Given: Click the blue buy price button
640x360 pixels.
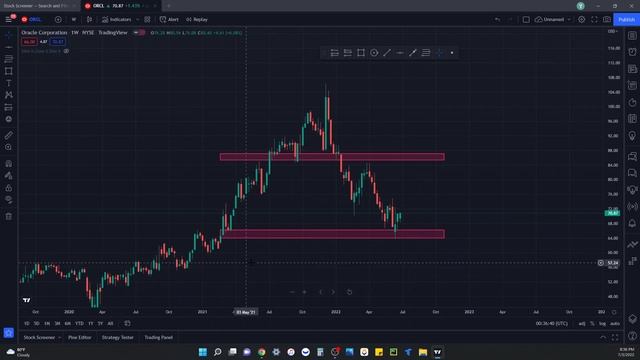Looking at the screenshot, I should tap(58, 42).
